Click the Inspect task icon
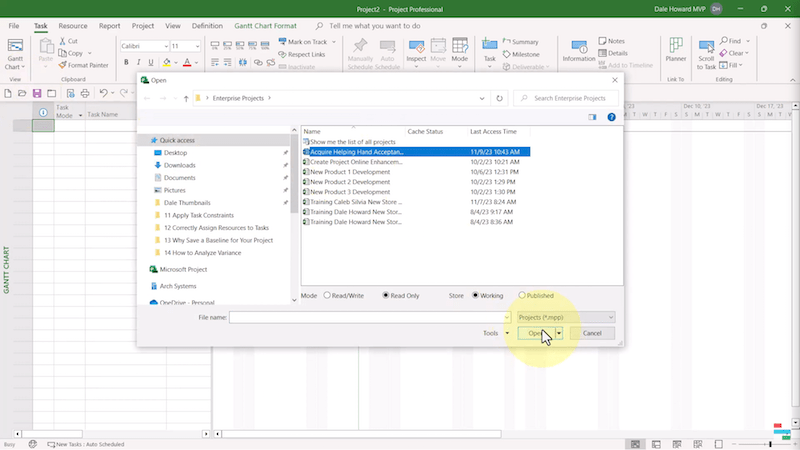 [416, 46]
